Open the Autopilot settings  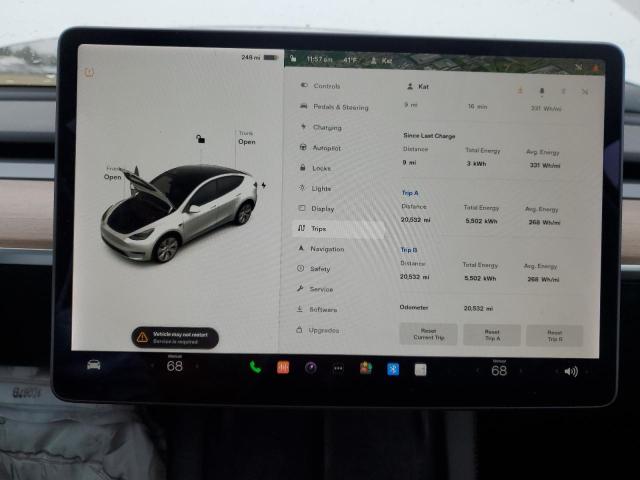(x=320, y=148)
